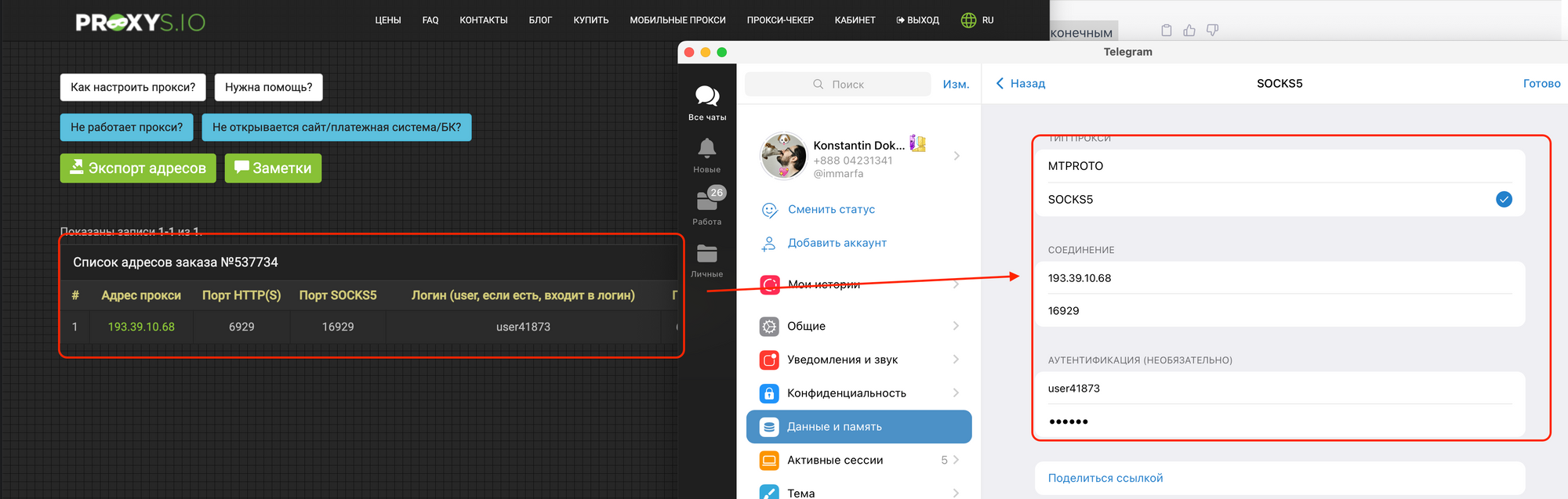Image resolution: width=1568 pixels, height=499 pixels.
Task: Open Общие settings via its chevron
Action: [956, 326]
